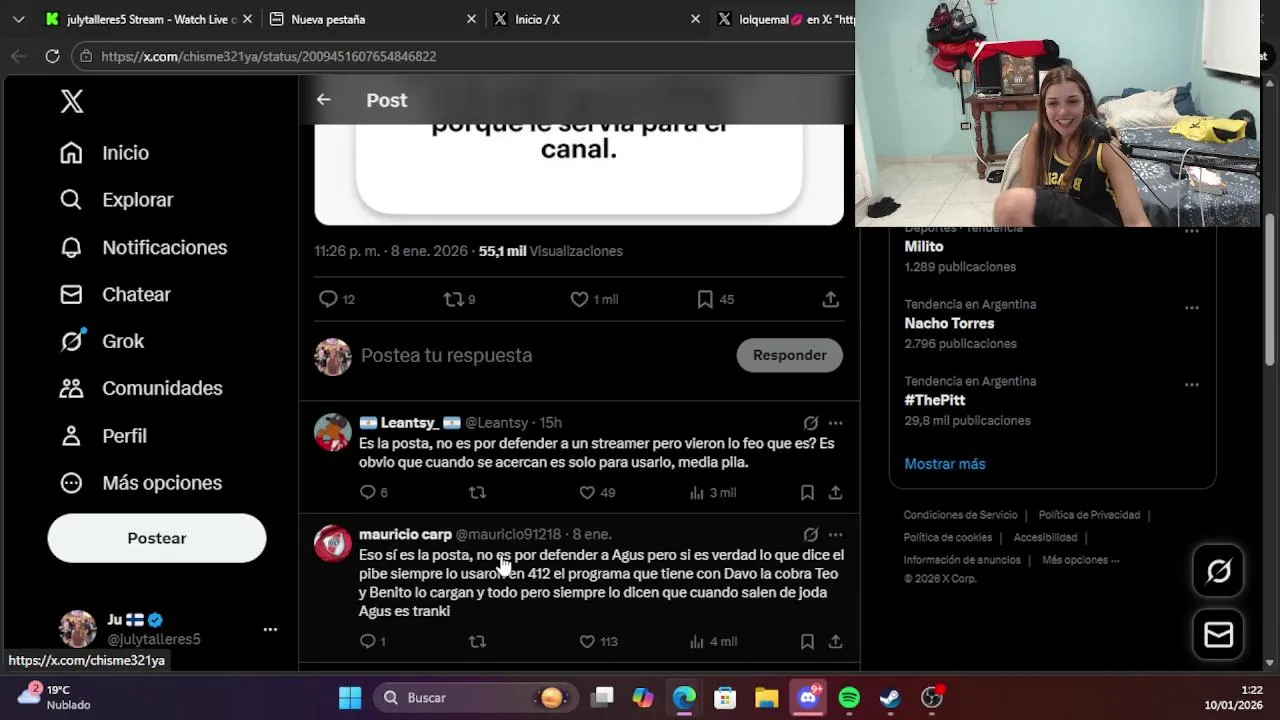Viewport: 1280px width, 720px height.
Task: Click the Postear button
Action: point(157,538)
